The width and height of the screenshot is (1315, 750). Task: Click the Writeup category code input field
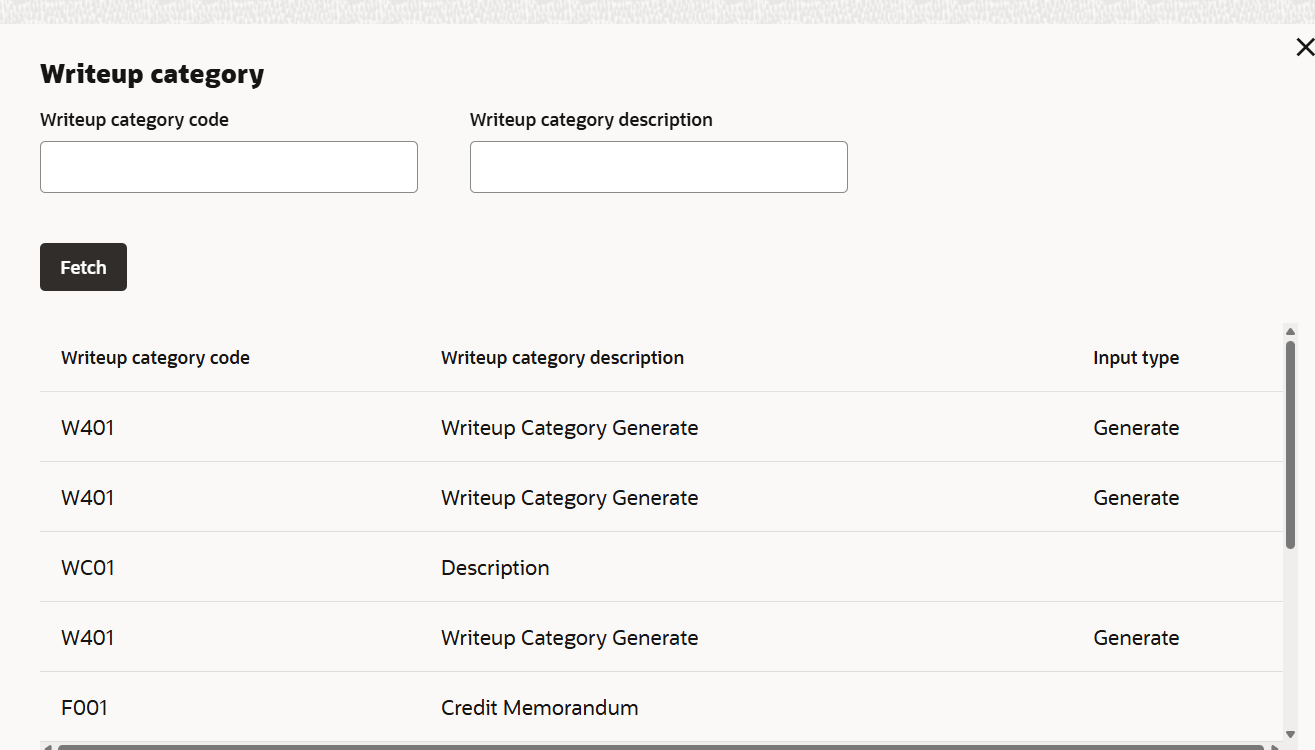[x=228, y=167]
